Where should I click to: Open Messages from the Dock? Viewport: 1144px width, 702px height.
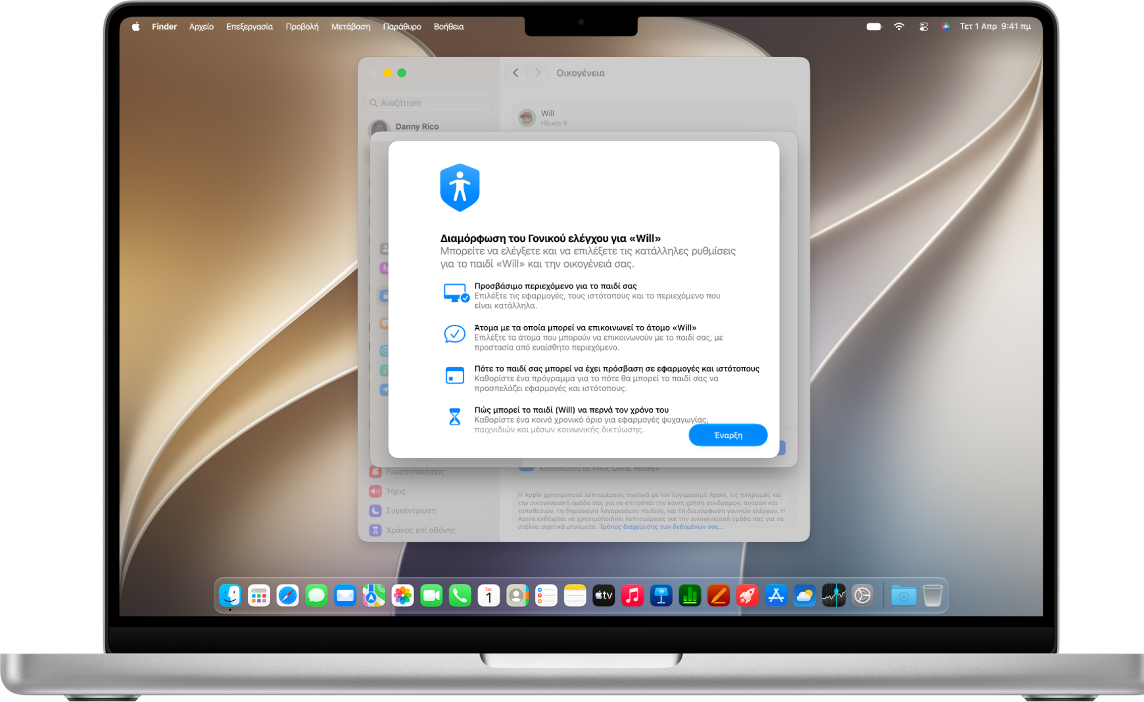click(x=316, y=595)
